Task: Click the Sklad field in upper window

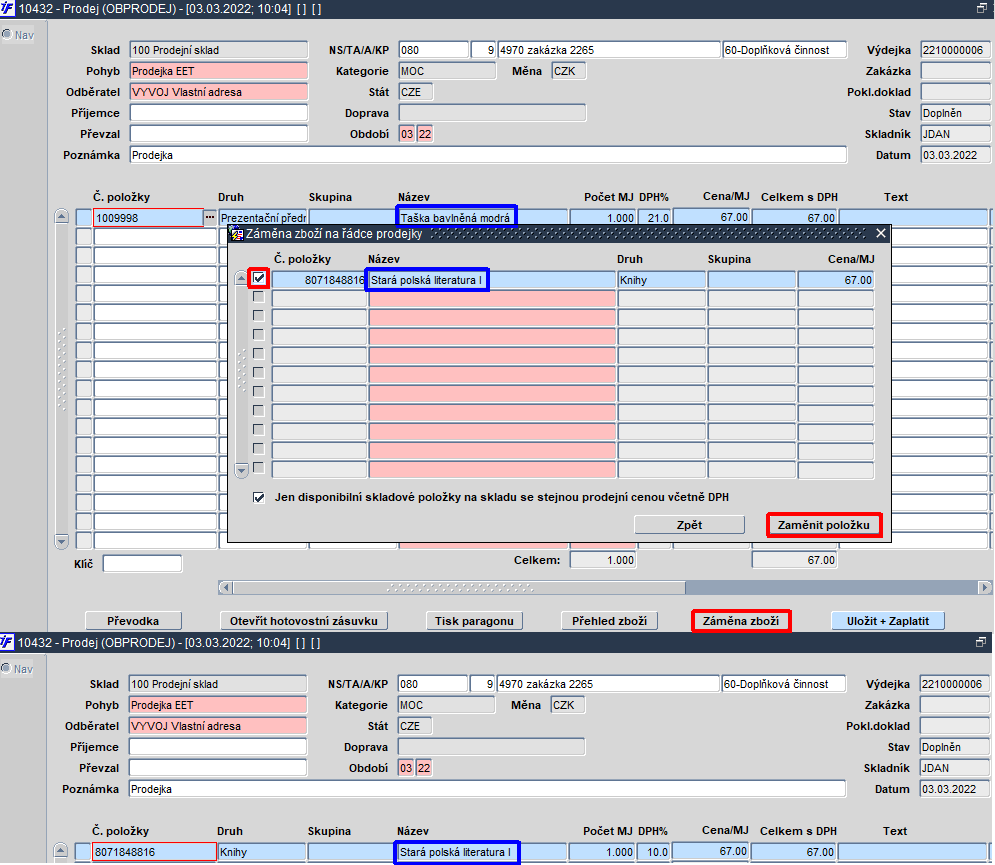Action: pyautogui.click(x=219, y=50)
